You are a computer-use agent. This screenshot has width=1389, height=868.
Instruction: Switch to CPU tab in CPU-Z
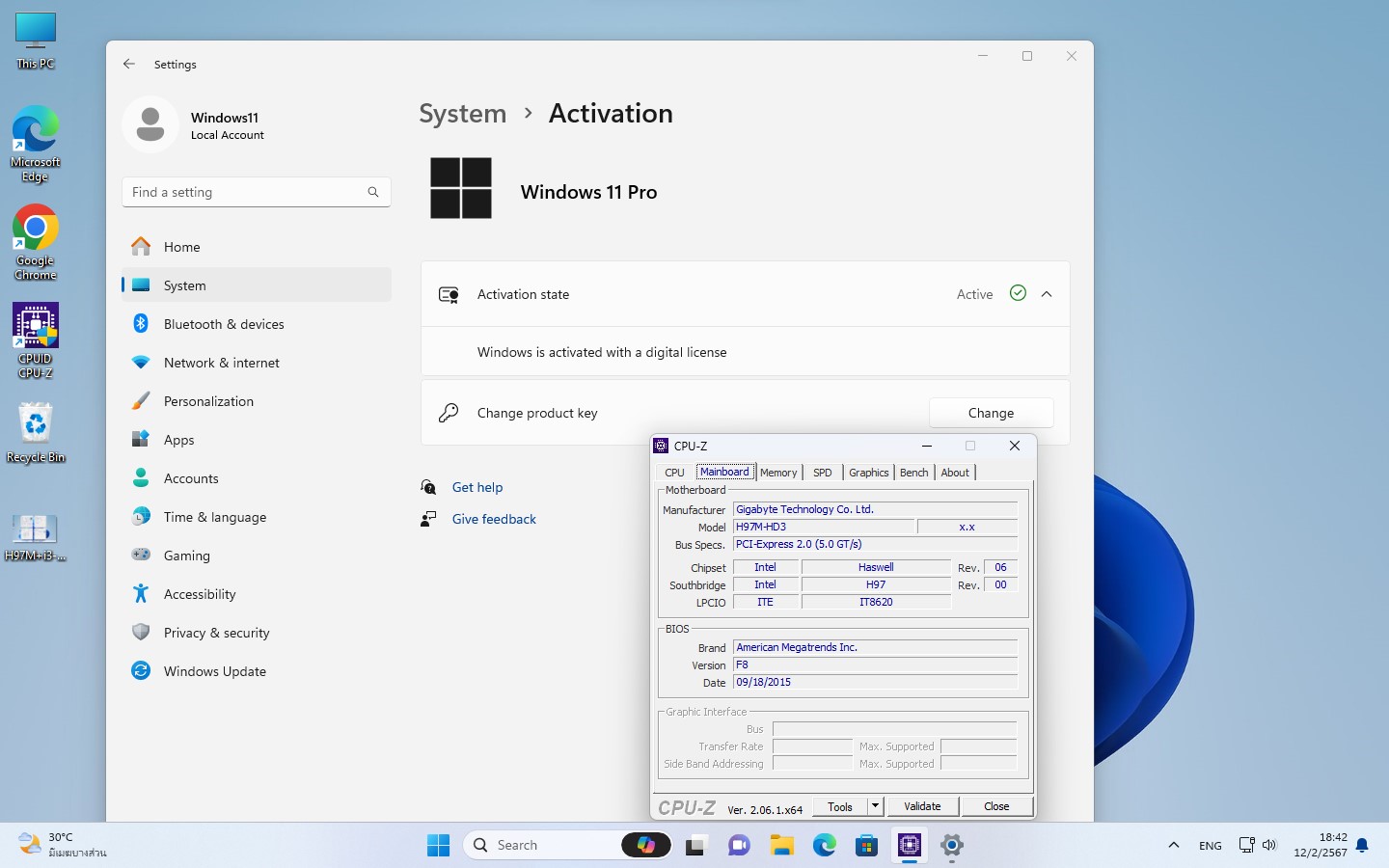pos(674,473)
